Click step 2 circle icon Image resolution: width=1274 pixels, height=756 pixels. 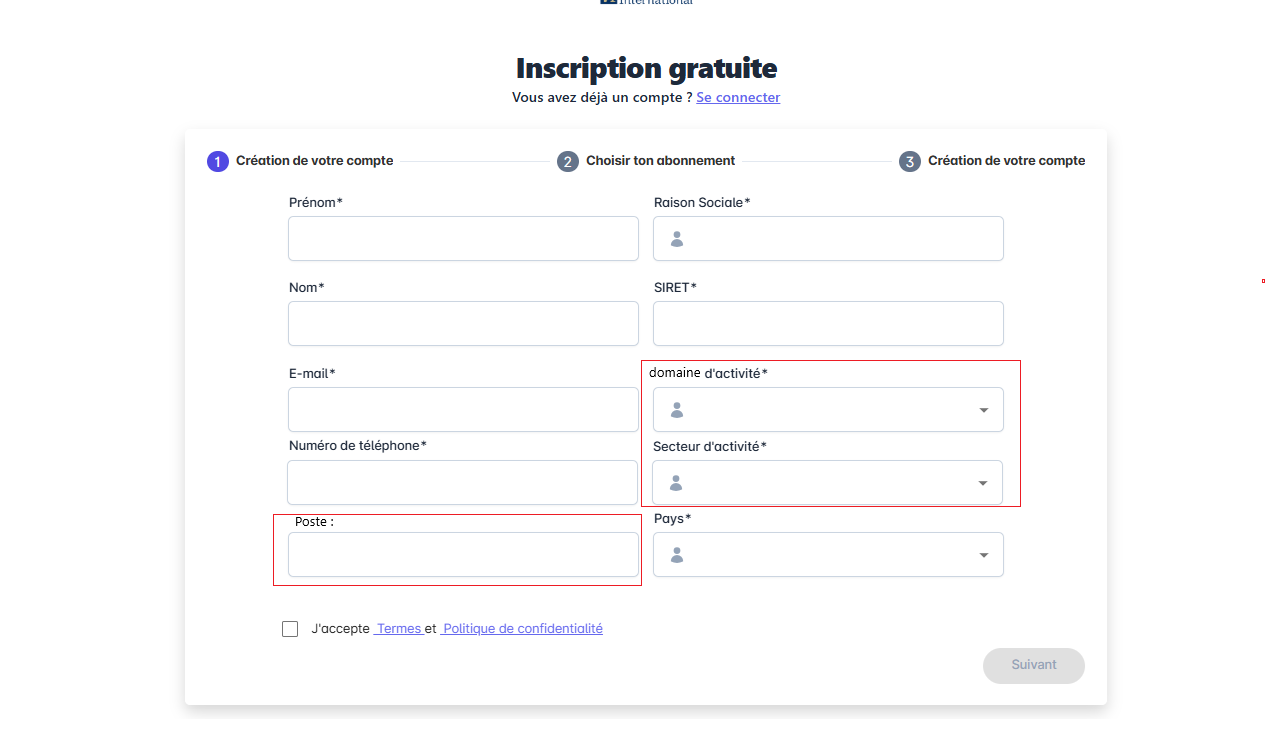[x=568, y=161]
